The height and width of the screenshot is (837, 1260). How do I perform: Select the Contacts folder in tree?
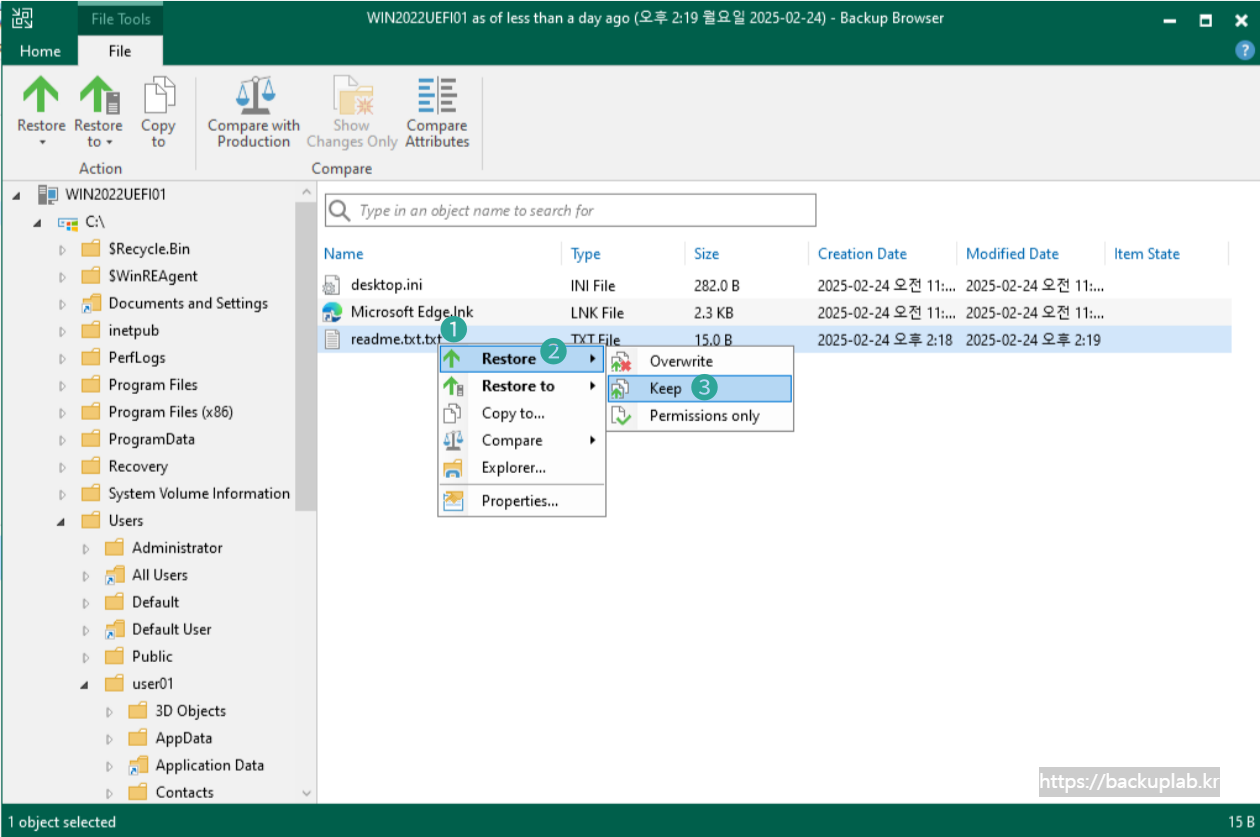coord(184,793)
